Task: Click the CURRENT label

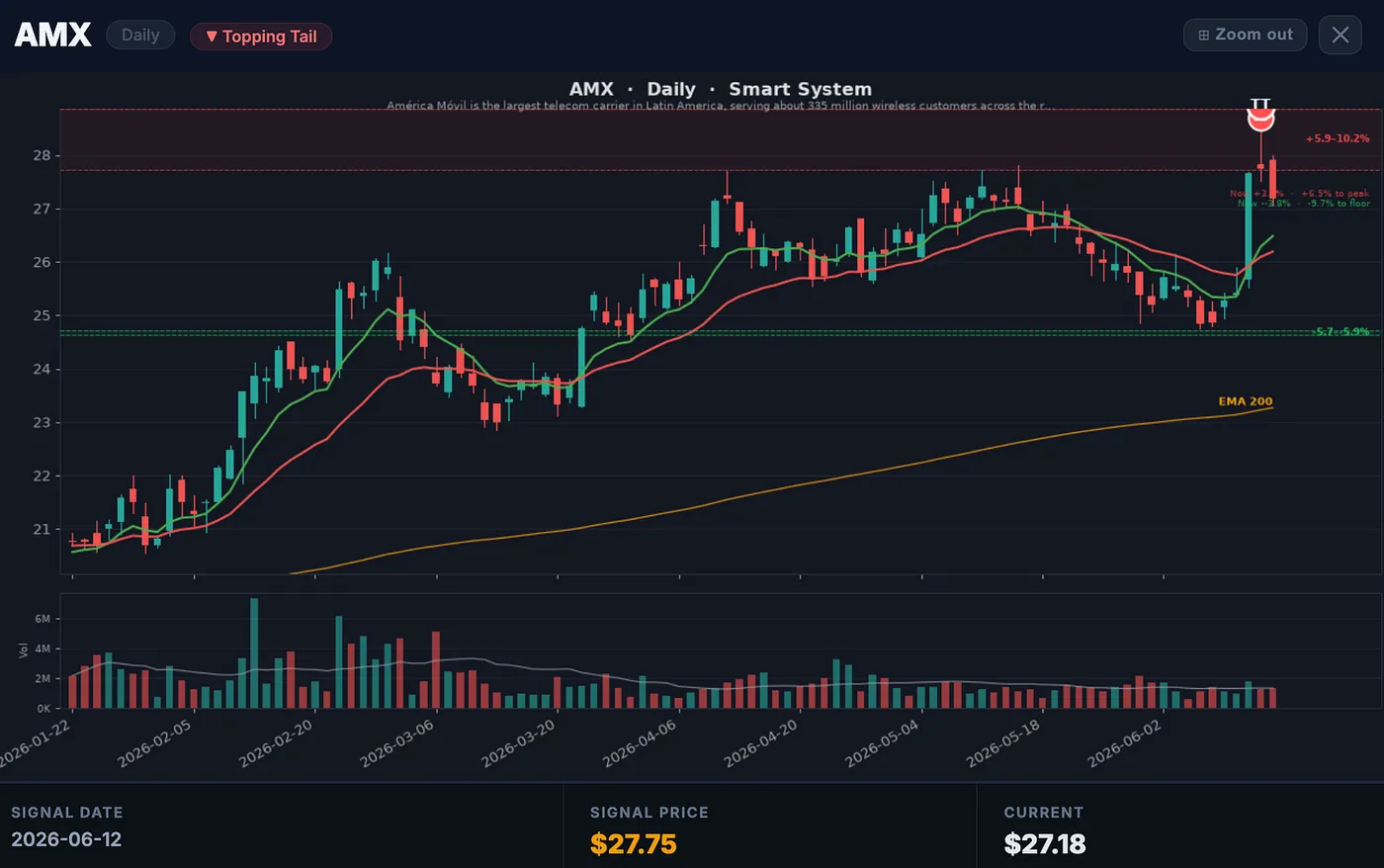Action: point(1044,813)
